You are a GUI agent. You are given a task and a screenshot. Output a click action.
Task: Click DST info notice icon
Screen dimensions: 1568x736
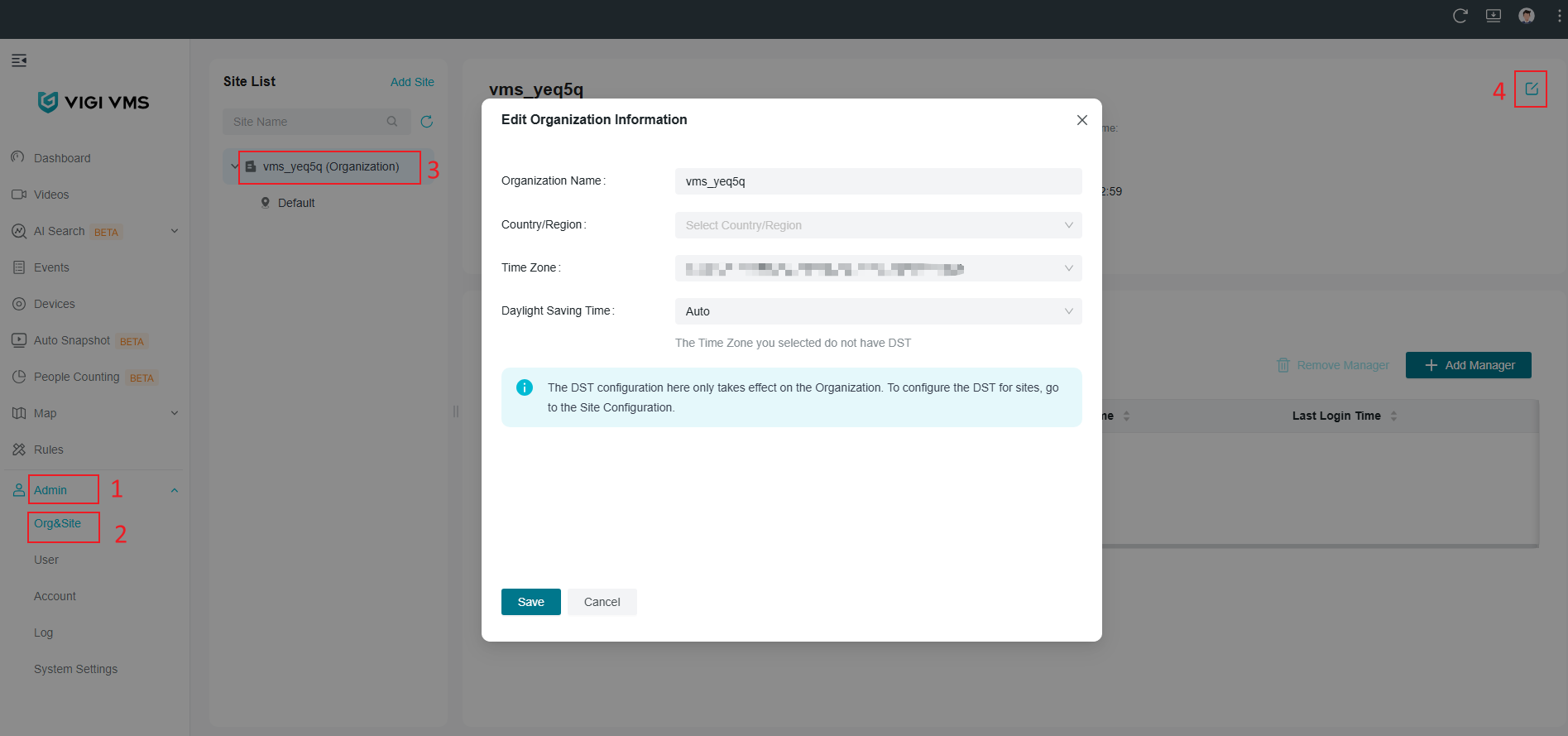click(525, 387)
